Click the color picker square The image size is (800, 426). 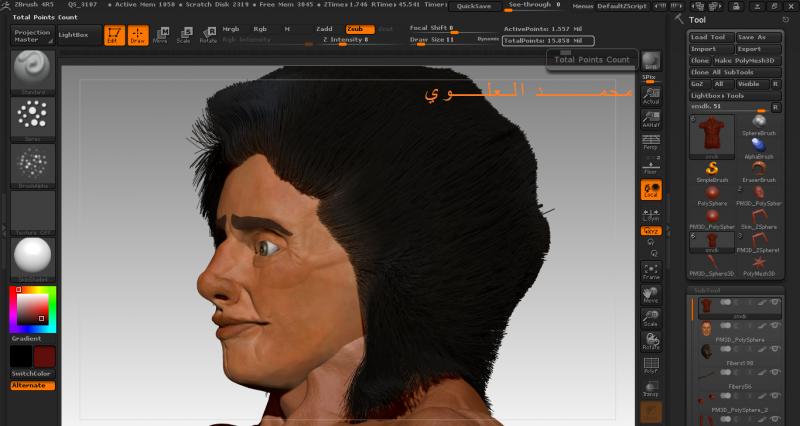pos(33,309)
